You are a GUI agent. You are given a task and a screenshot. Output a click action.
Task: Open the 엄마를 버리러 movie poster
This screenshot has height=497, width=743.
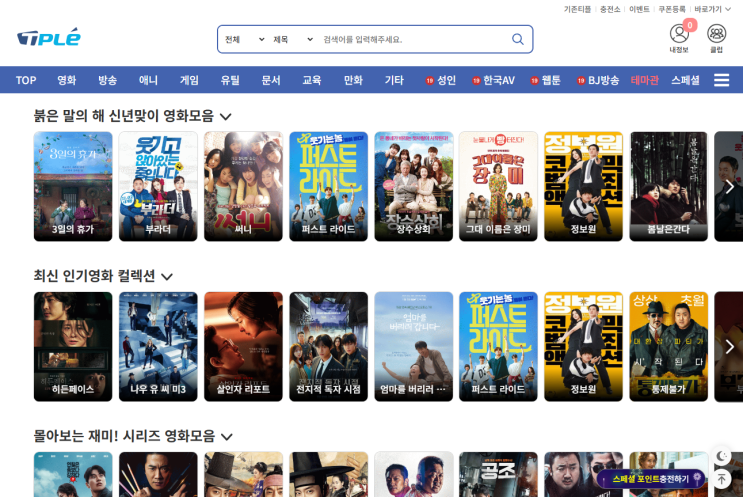click(414, 347)
